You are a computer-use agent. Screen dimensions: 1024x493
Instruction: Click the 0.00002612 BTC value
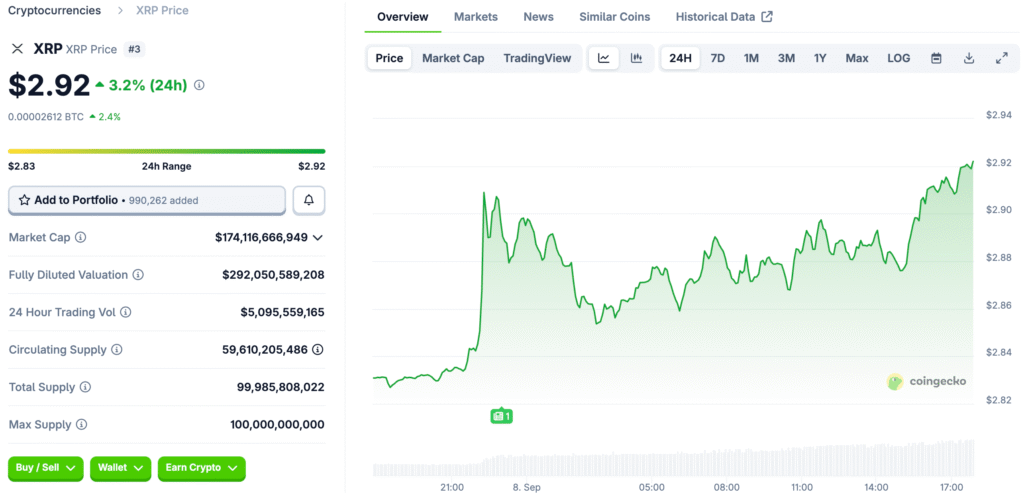(x=46, y=117)
